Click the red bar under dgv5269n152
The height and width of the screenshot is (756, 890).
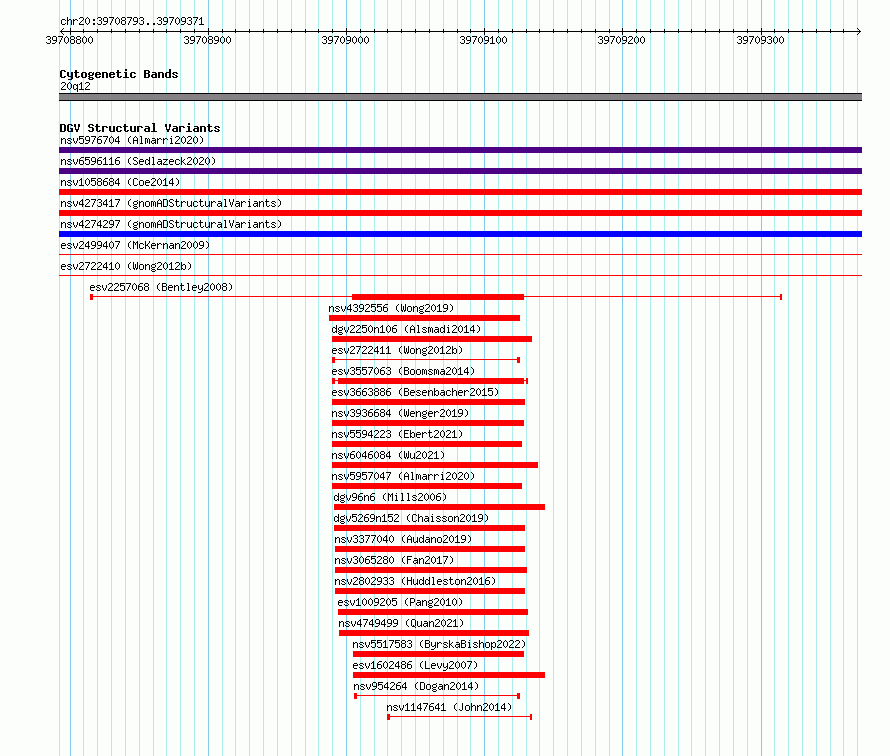(x=429, y=528)
